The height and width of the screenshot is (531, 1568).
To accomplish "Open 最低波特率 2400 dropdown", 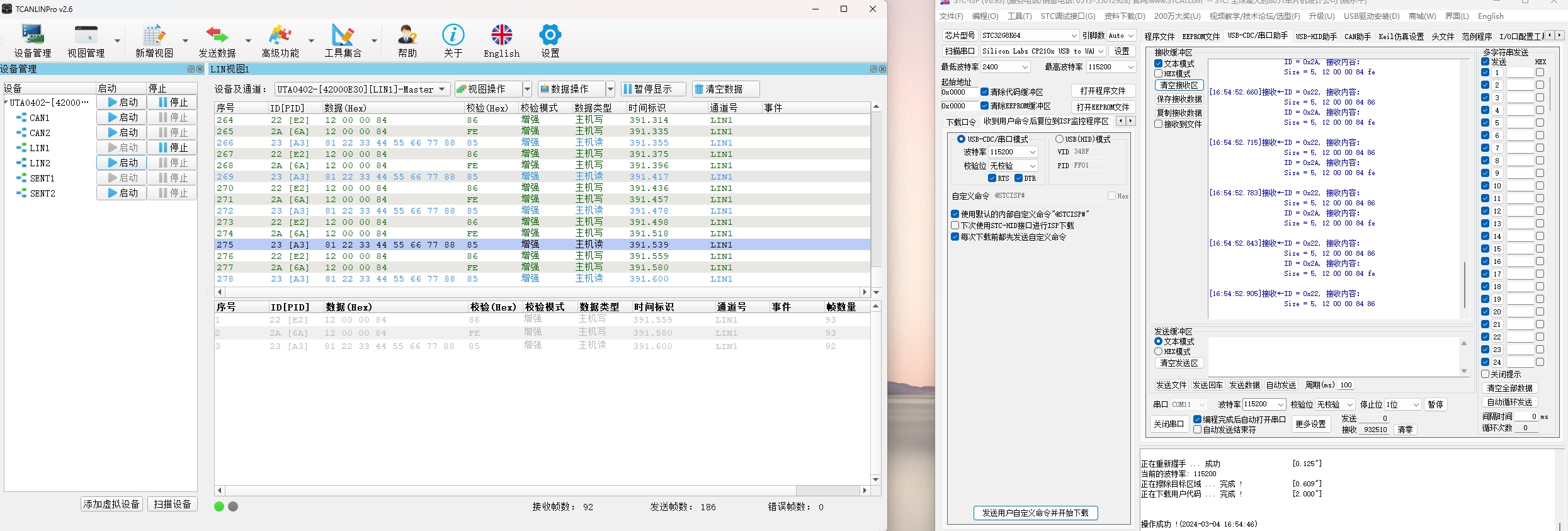I will [1005, 67].
